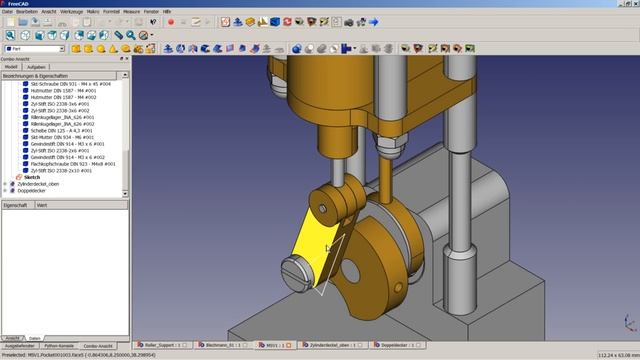Open dropdown arrow beside the join parts icon
Viewport: 640px width, 360px height.
(x=354, y=49)
